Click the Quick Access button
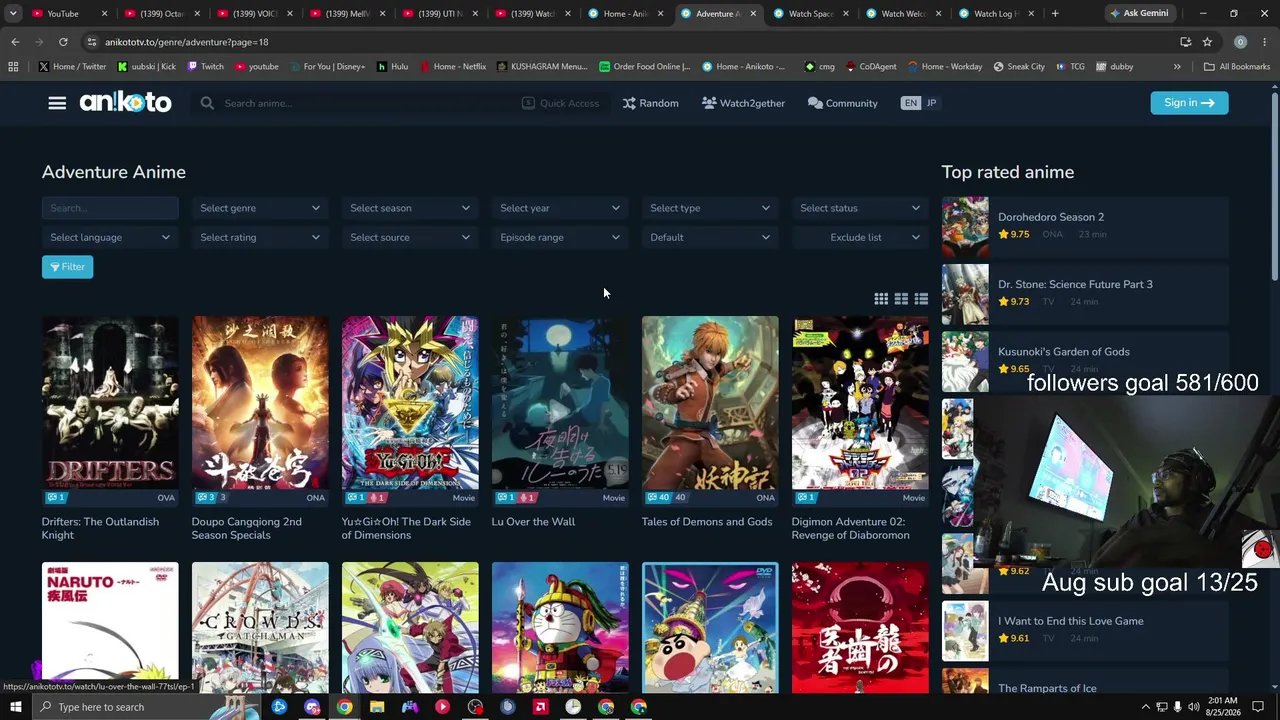Viewport: 1280px width, 720px height. click(x=561, y=103)
